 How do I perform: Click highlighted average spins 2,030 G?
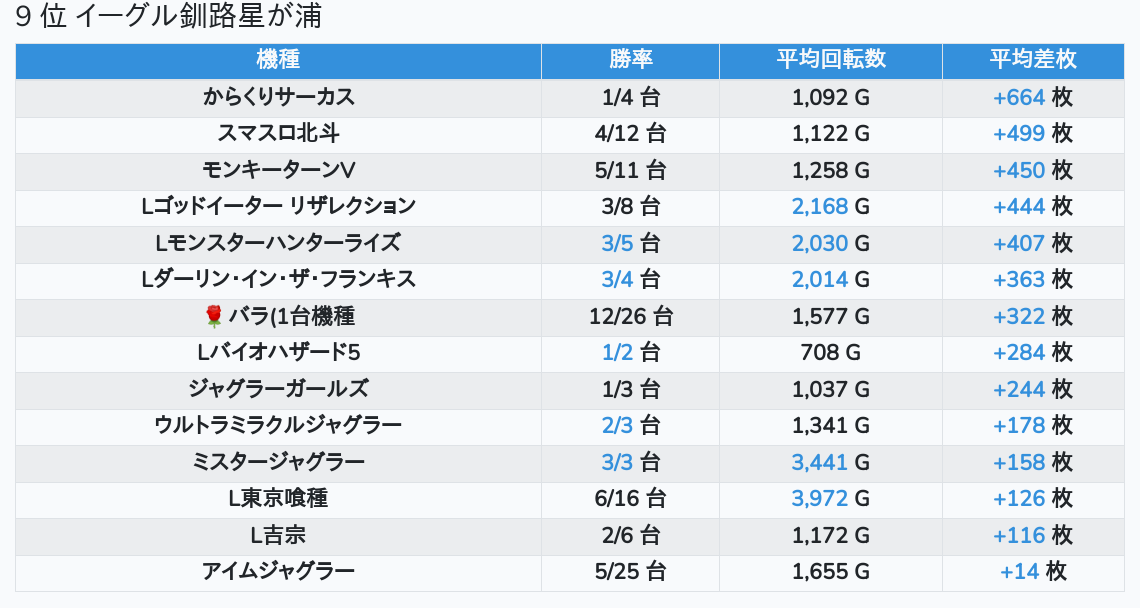point(831,243)
